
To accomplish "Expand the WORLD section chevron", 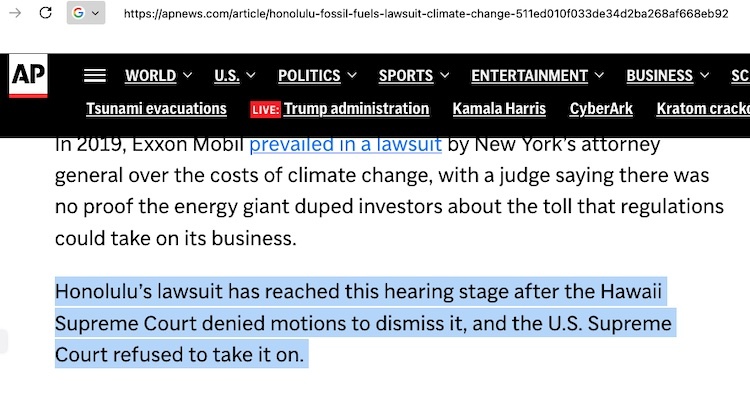I will pyautogui.click(x=186, y=75).
